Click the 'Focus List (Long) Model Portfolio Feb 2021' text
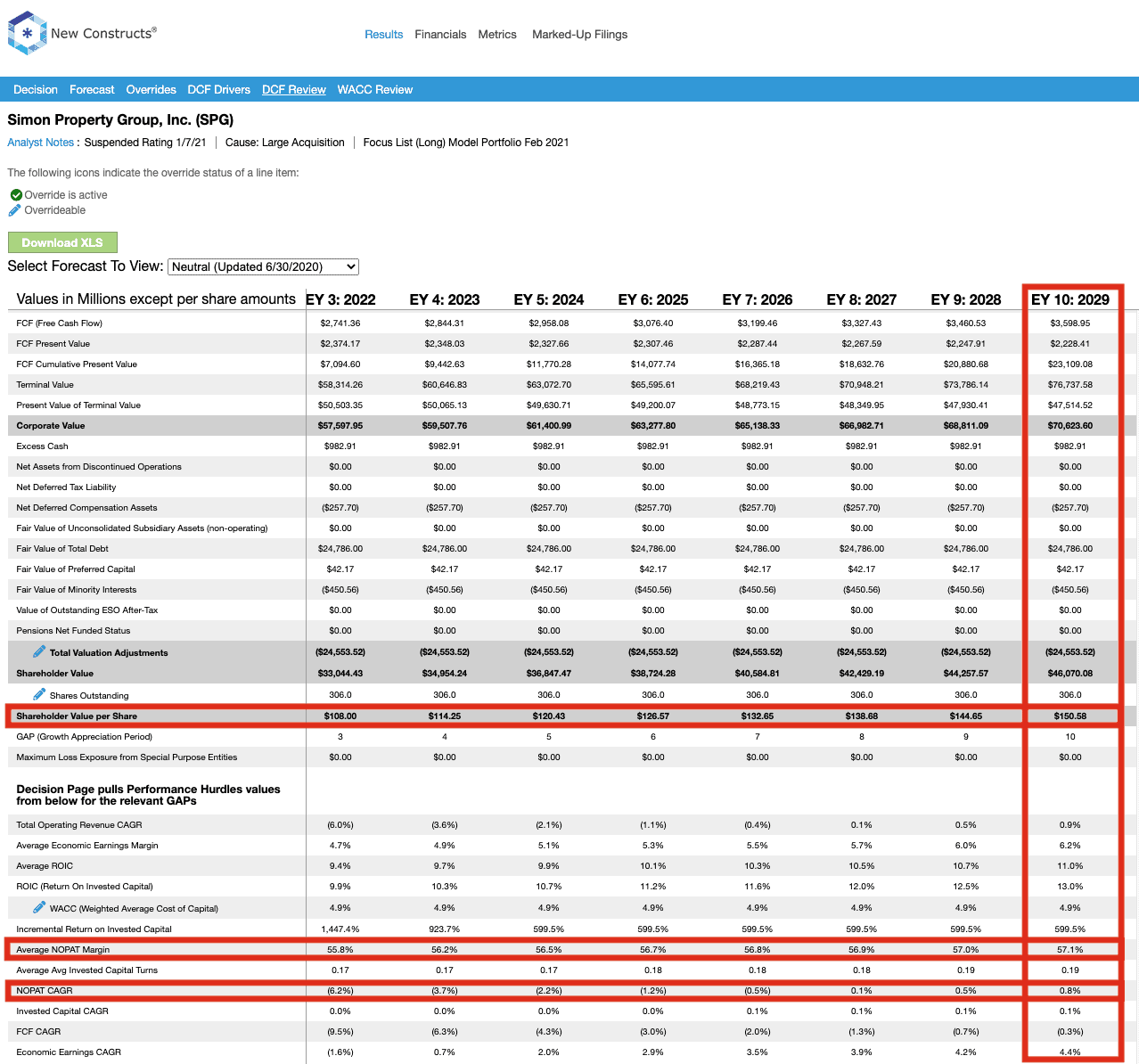 click(466, 143)
